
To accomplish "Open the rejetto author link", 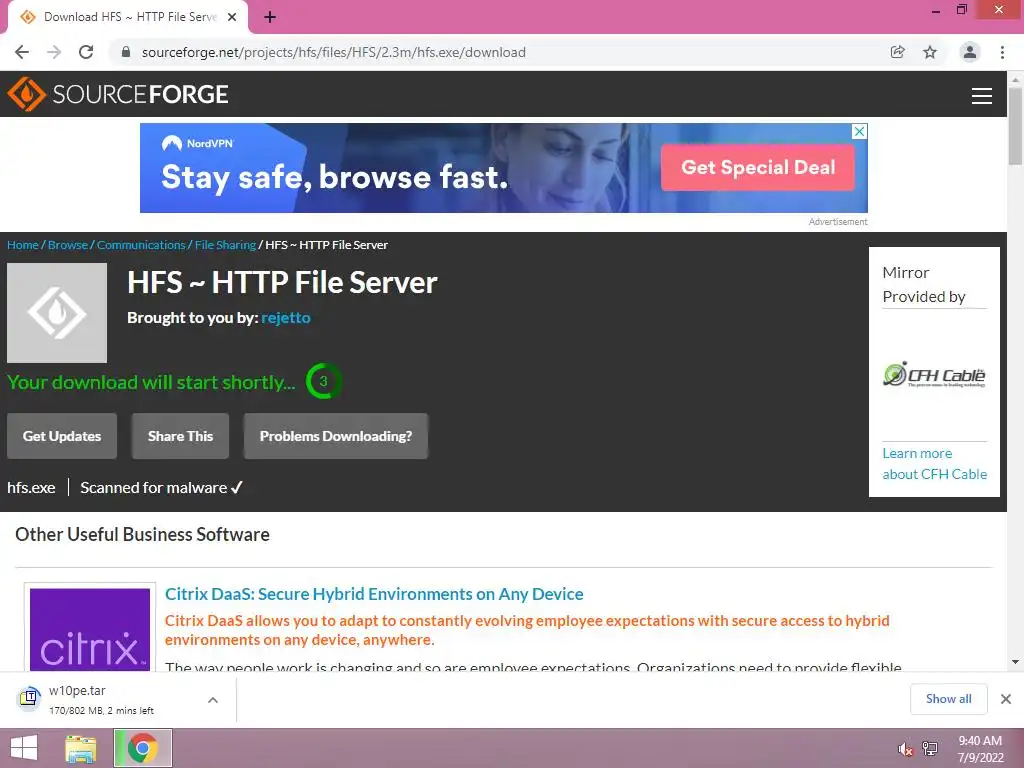I will pyautogui.click(x=285, y=318).
